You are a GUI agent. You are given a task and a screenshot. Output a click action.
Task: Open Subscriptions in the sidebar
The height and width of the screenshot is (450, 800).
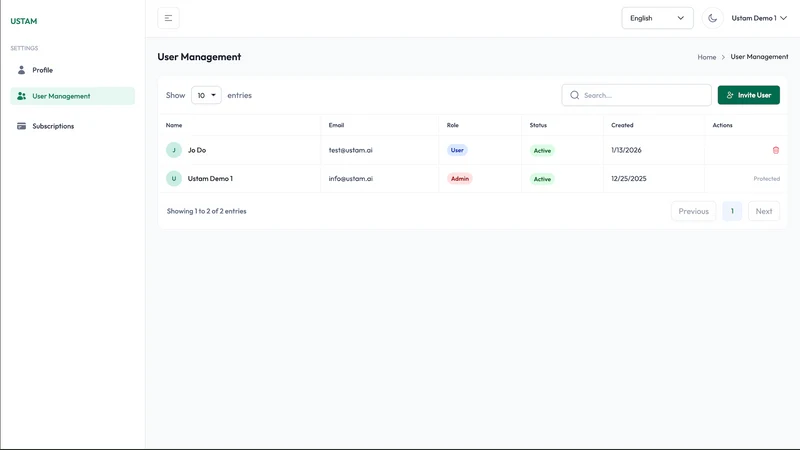coord(72,126)
